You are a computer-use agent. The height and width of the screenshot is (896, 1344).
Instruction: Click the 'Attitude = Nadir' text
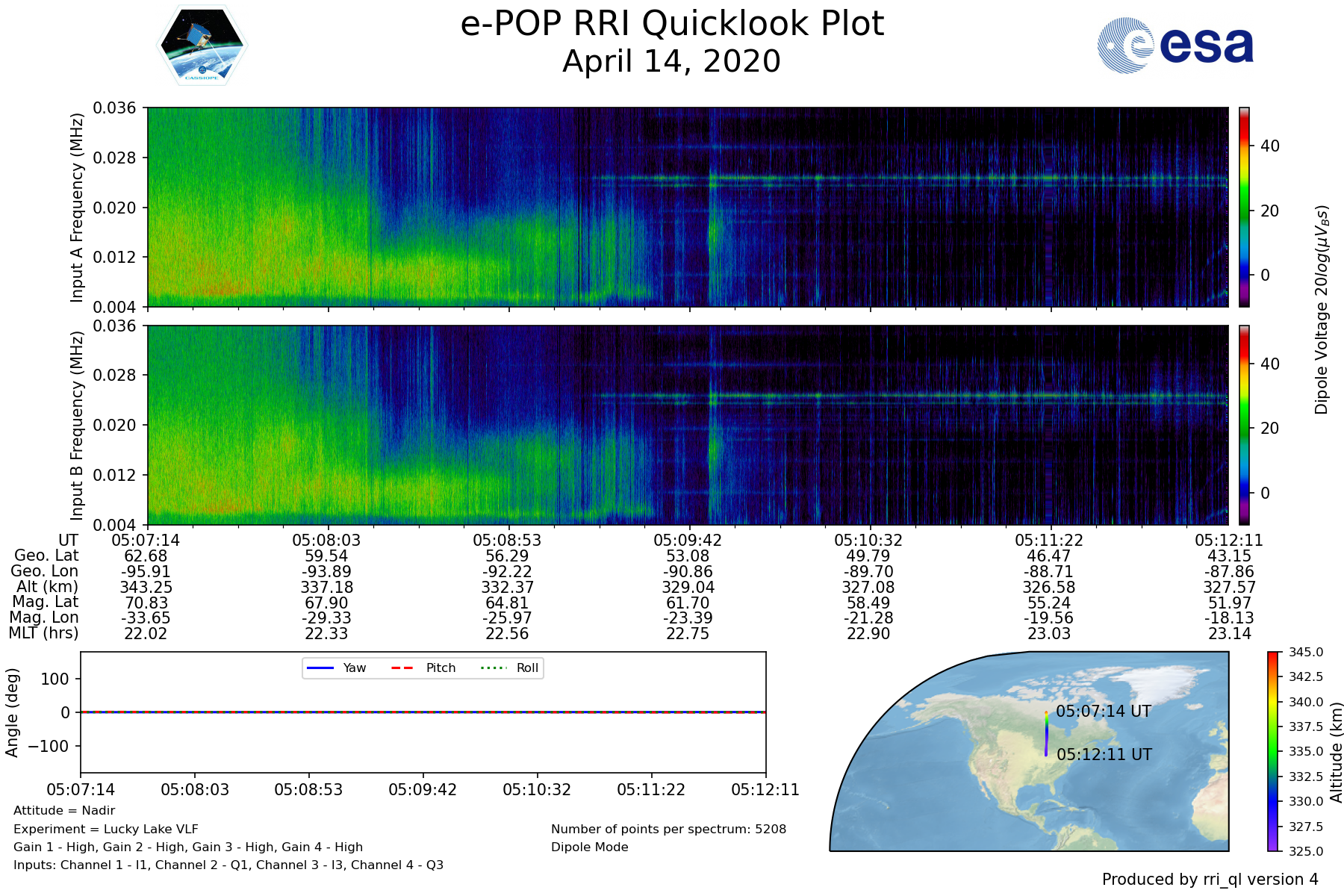(x=64, y=811)
